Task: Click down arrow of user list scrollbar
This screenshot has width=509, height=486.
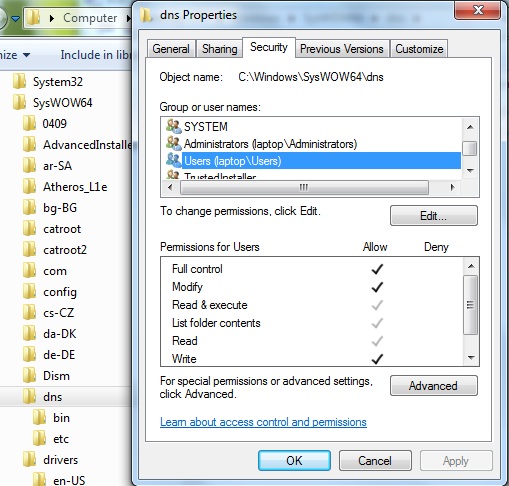Action: [470, 171]
